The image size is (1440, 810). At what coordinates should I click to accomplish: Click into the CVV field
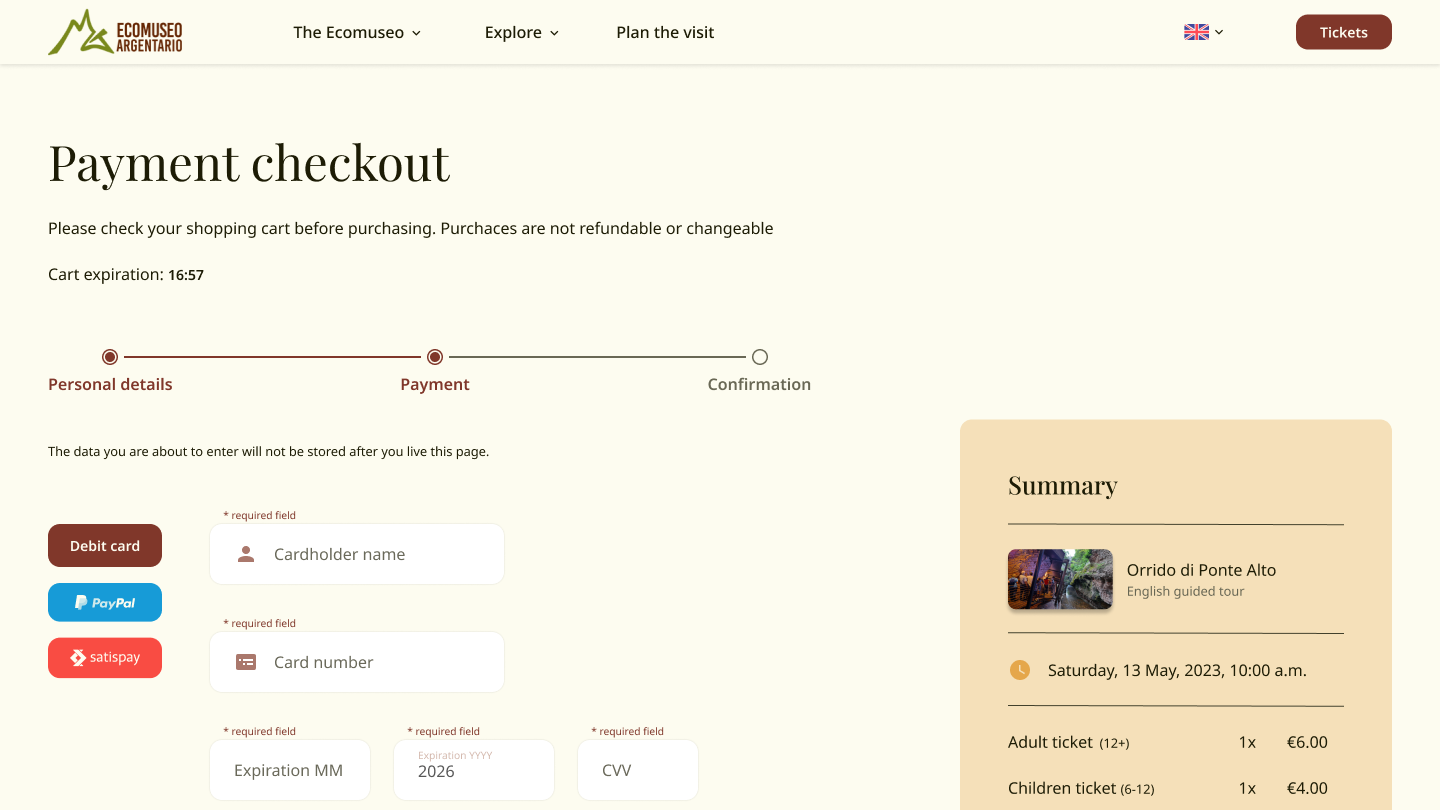pos(638,770)
